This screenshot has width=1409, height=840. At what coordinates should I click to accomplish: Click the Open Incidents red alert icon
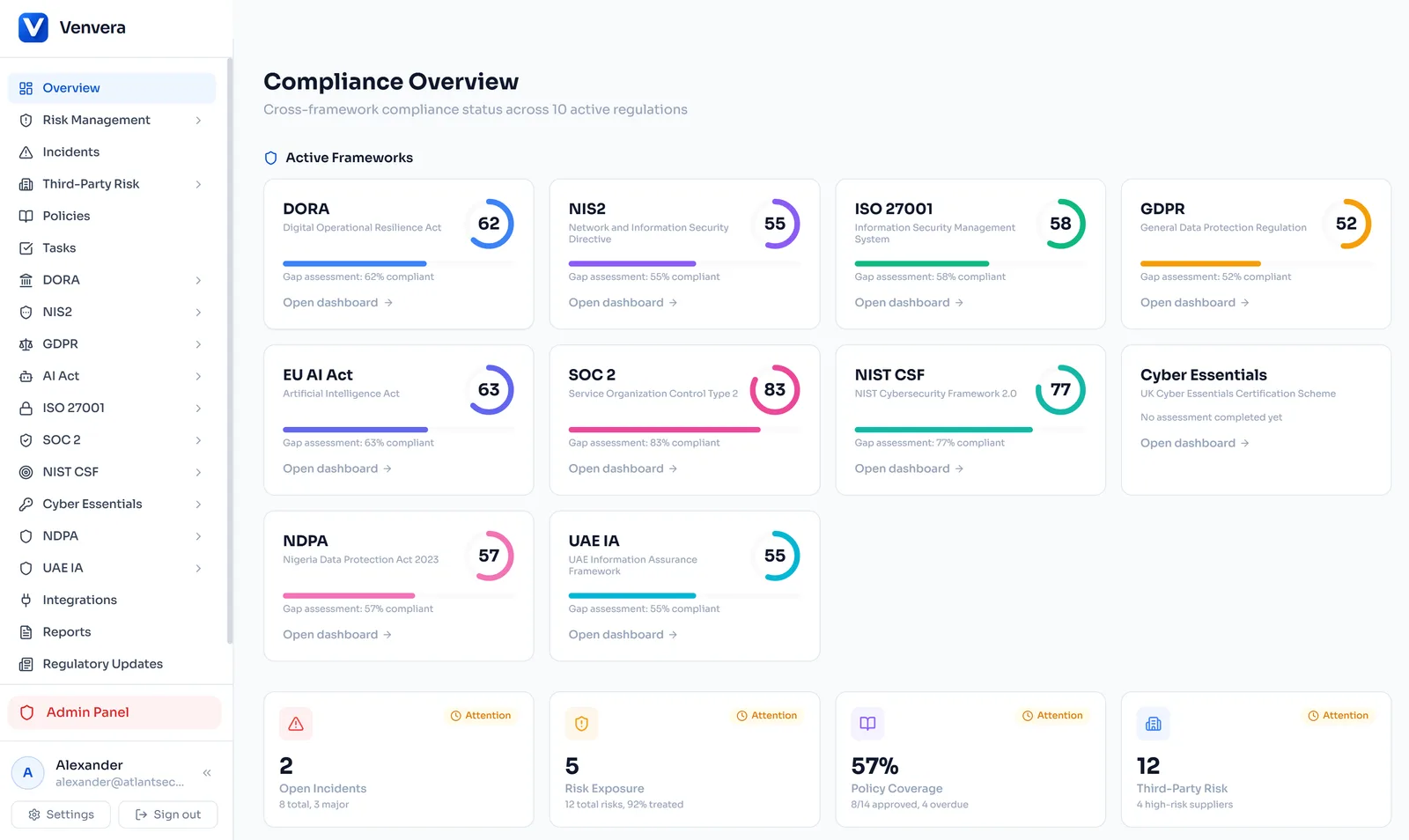(x=296, y=724)
